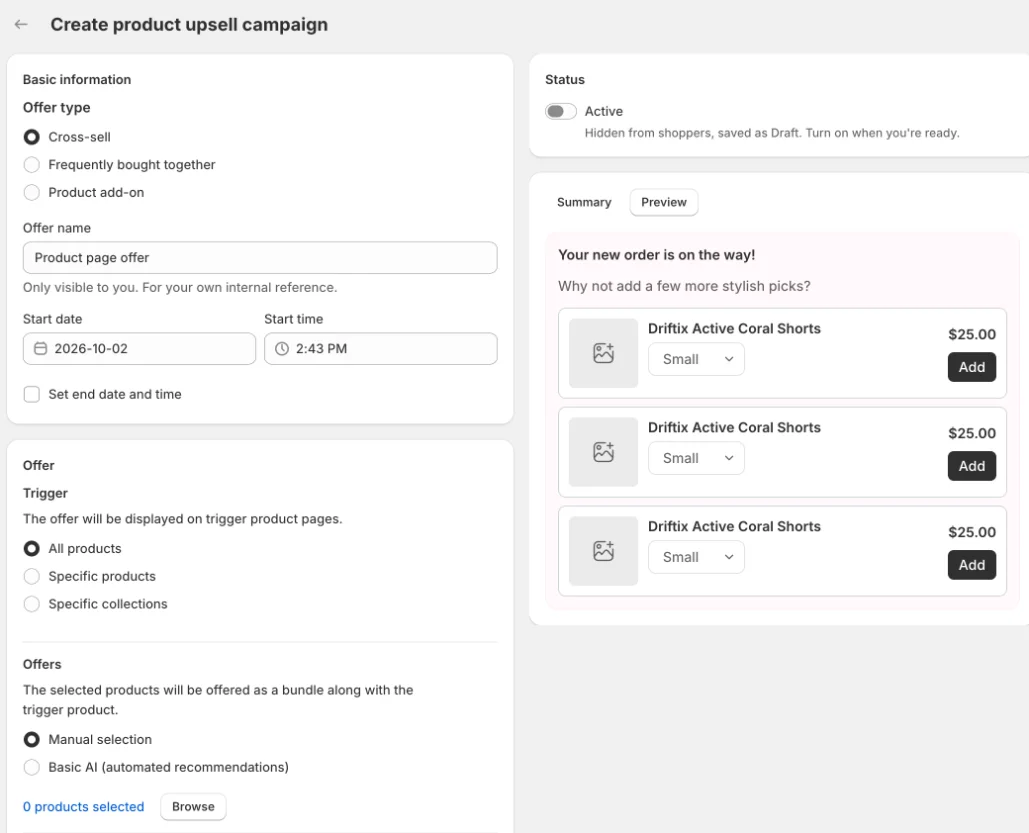Switch to the Preview tab
Image resolution: width=1029 pixels, height=833 pixels.
coord(663,202)
